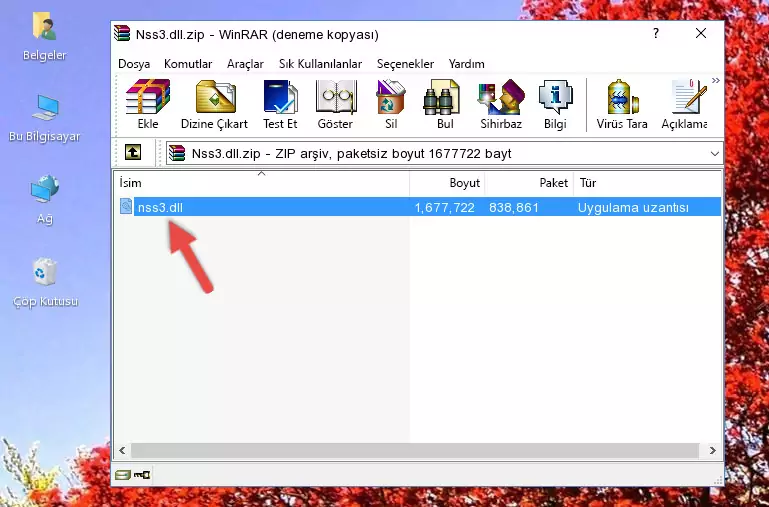Open the Dosya menu
Image resolution: width=769 pixels, height=507 pixels.
tap(134, 64)
